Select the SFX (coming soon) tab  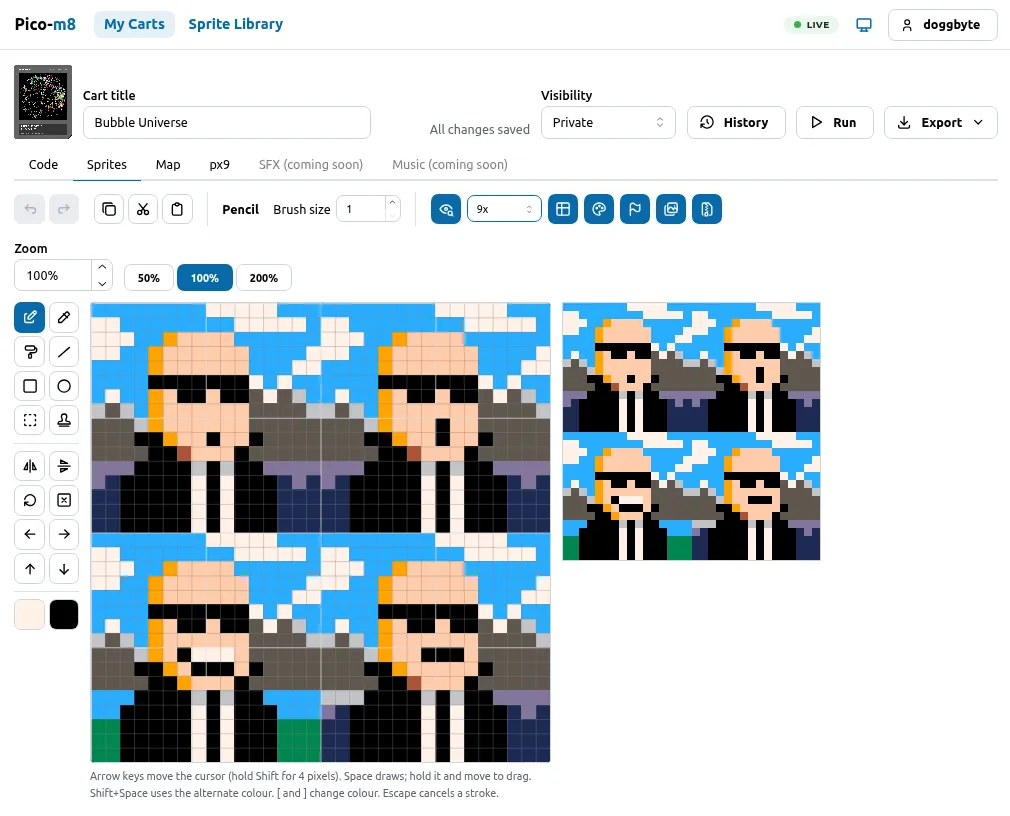point(310,164)
